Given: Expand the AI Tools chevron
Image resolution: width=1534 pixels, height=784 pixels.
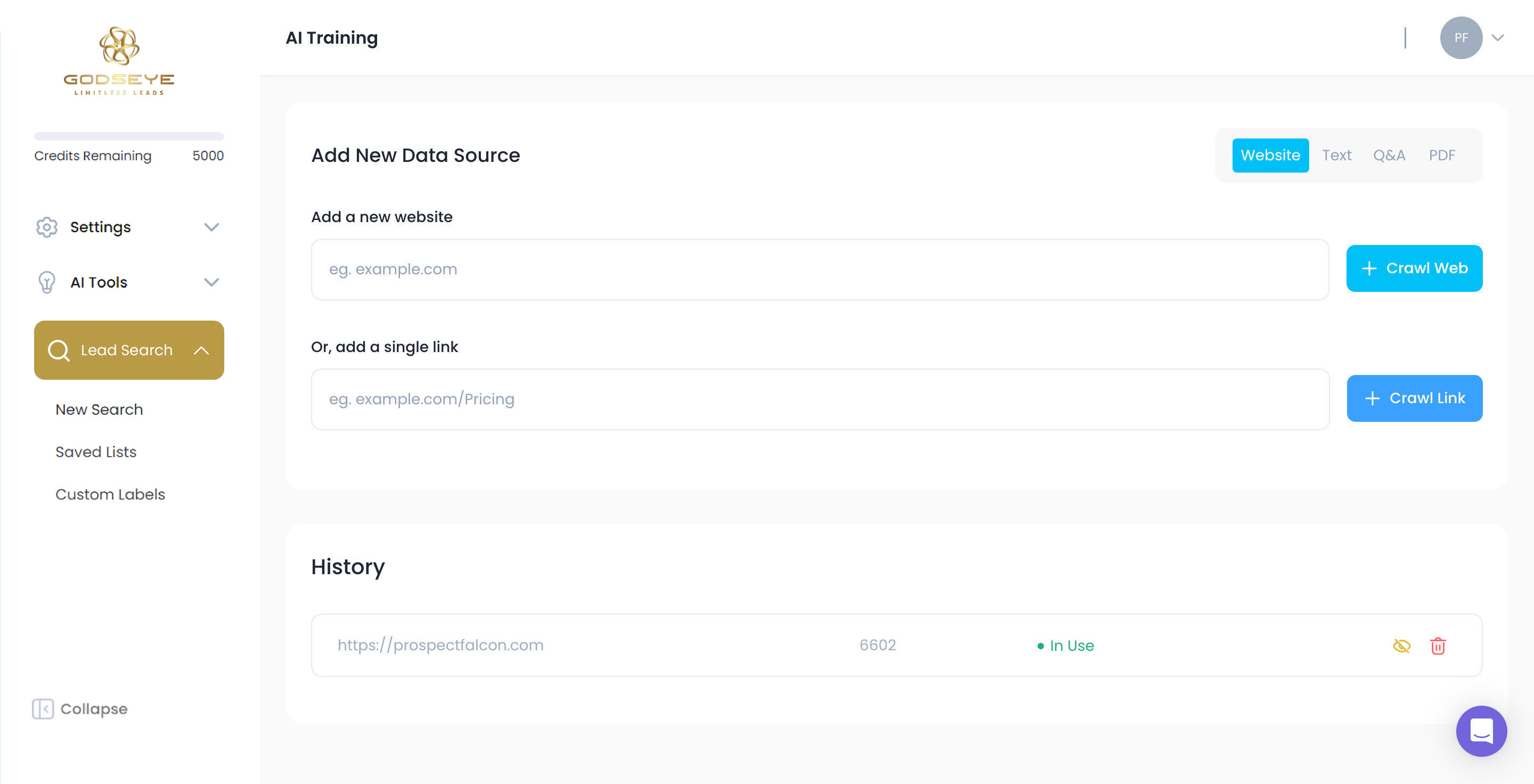Looking at the screenshot, I should tap(211, 282).
